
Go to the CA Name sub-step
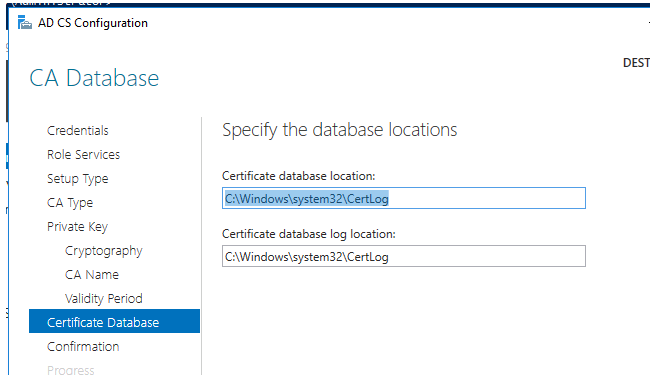pyautogui.click(x=92, y=275)
